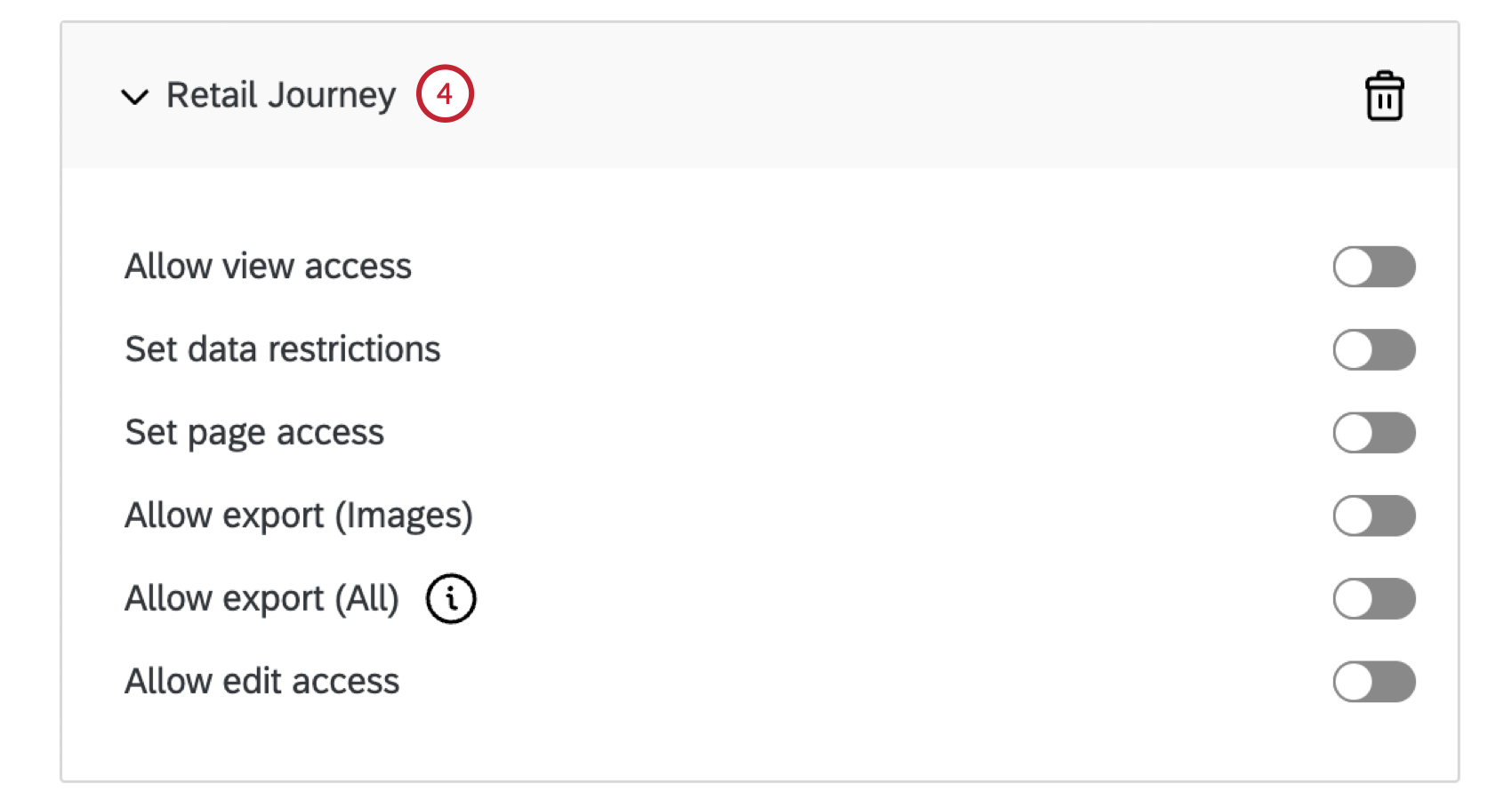Click the Set page access label
The width and height of the screenshot is (1512, 800).
(x=254, y=433)
